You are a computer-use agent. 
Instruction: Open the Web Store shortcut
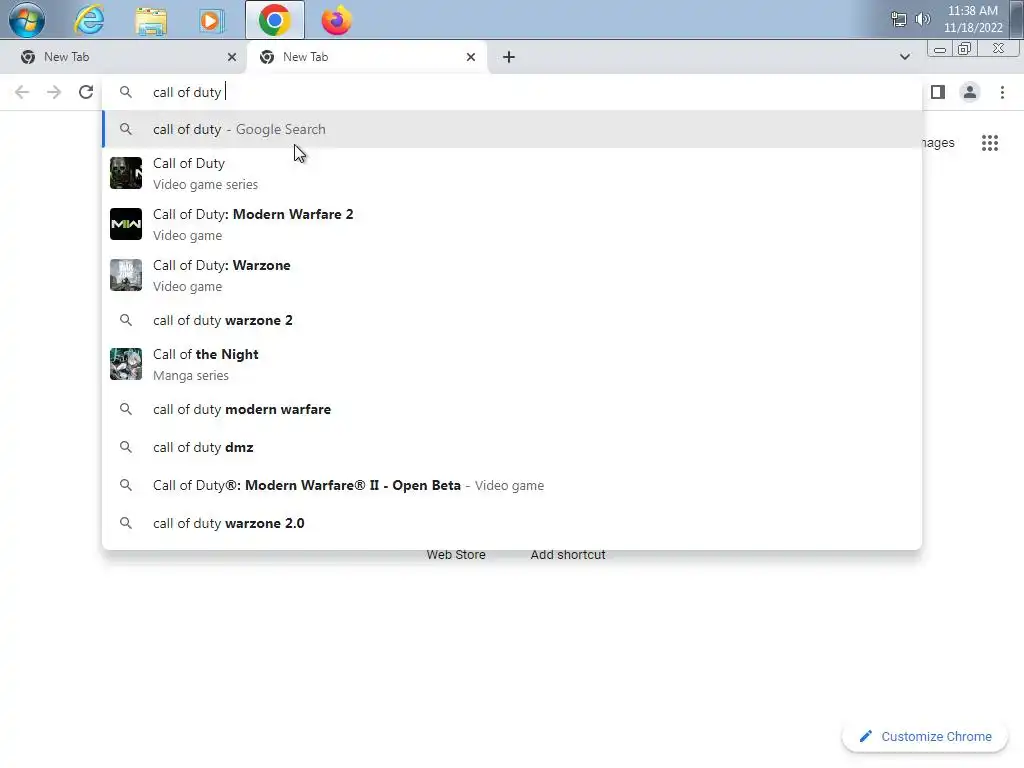click(x=456, y=554)
